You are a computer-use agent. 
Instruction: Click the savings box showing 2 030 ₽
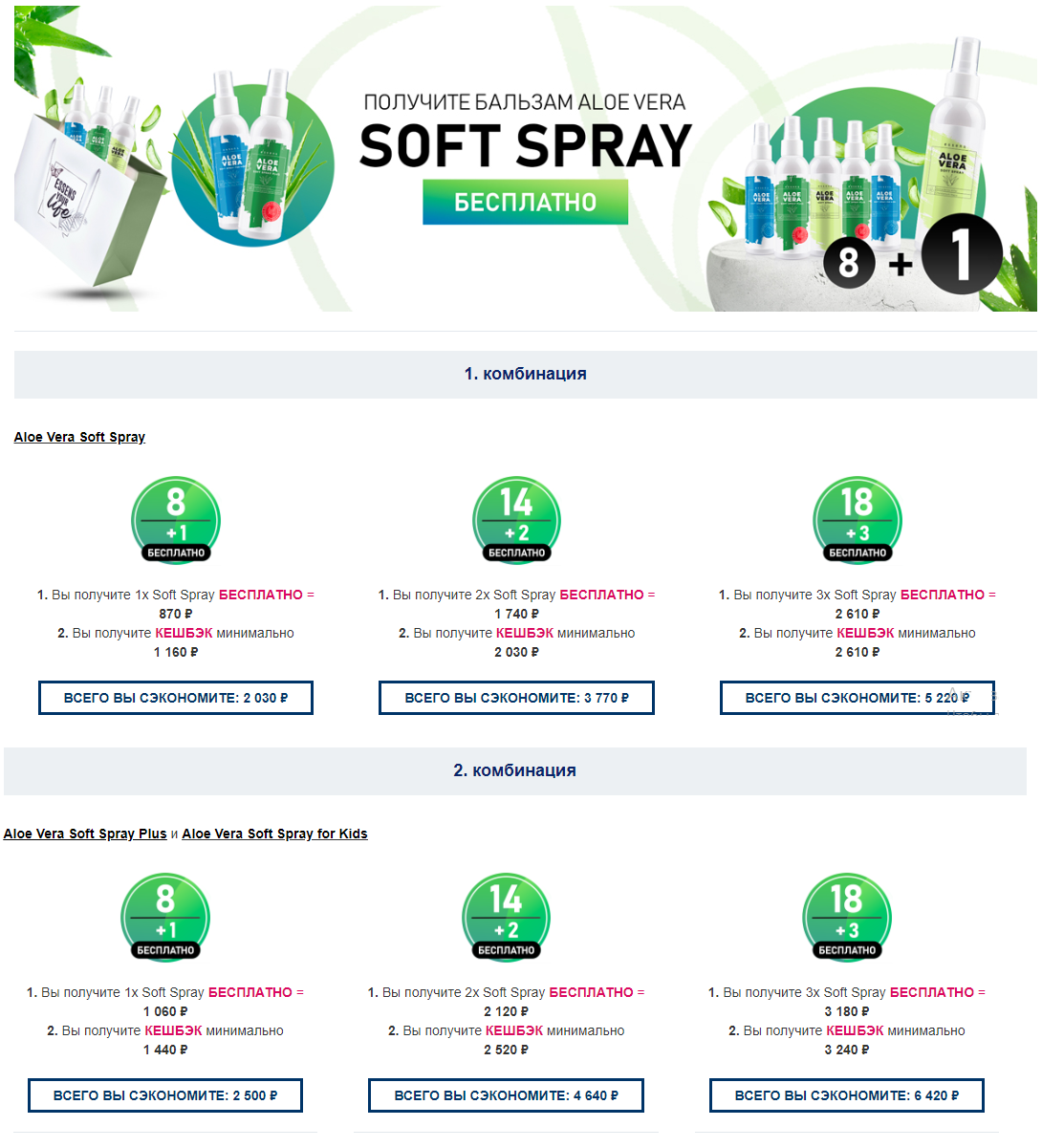click(176, 698)
